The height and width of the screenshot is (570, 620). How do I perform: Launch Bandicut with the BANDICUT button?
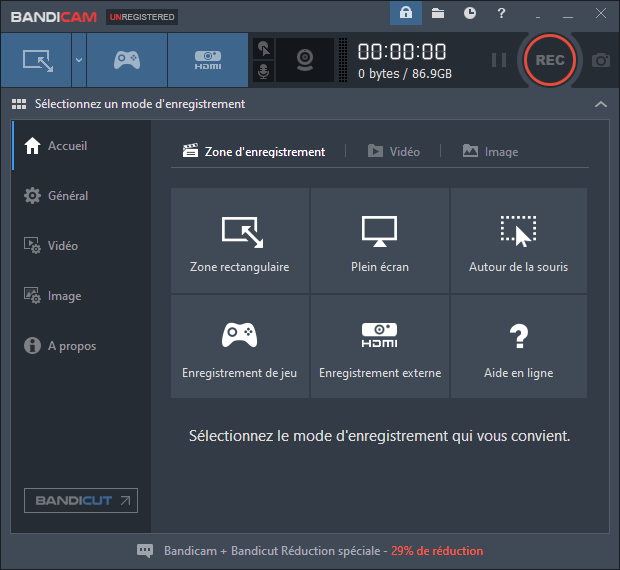point(81,500)
